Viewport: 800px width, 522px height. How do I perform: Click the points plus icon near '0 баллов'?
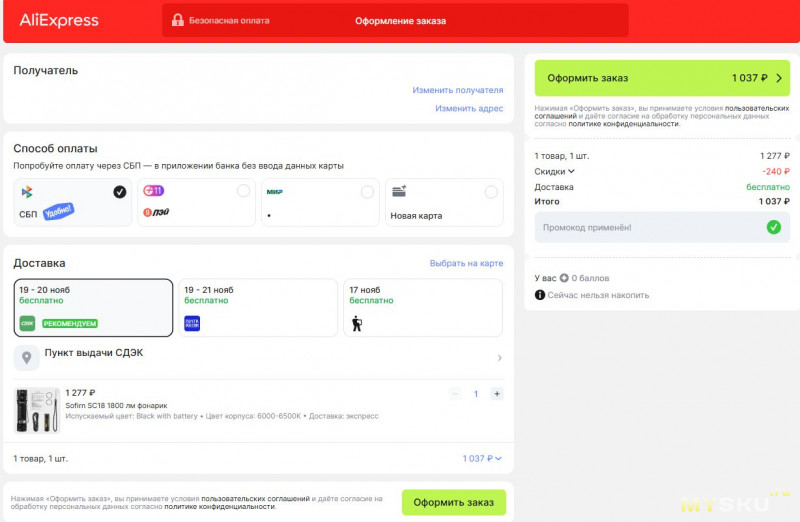(564, 278)
